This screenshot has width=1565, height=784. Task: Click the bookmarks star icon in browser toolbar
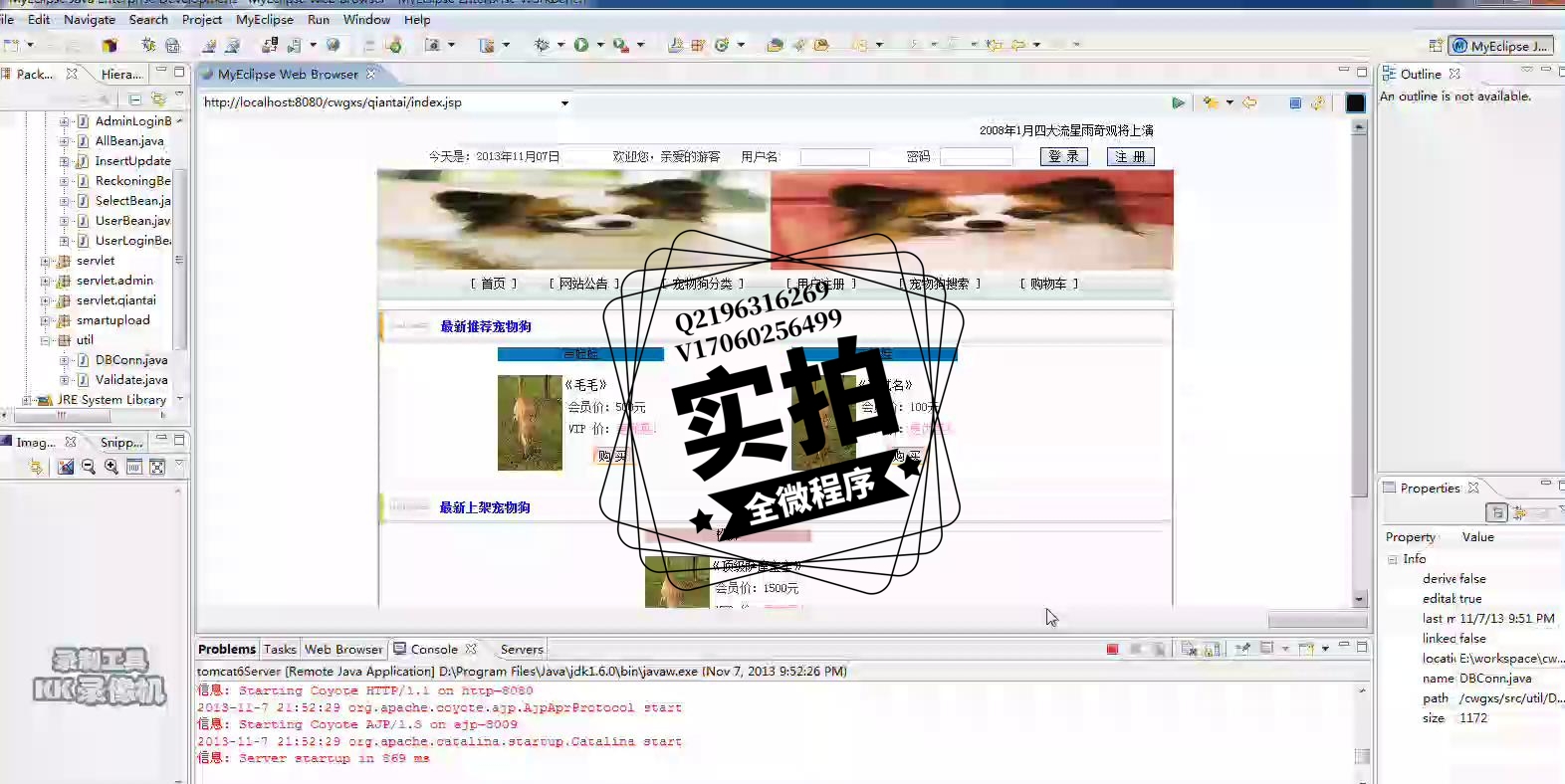(x=1211, y=102)
